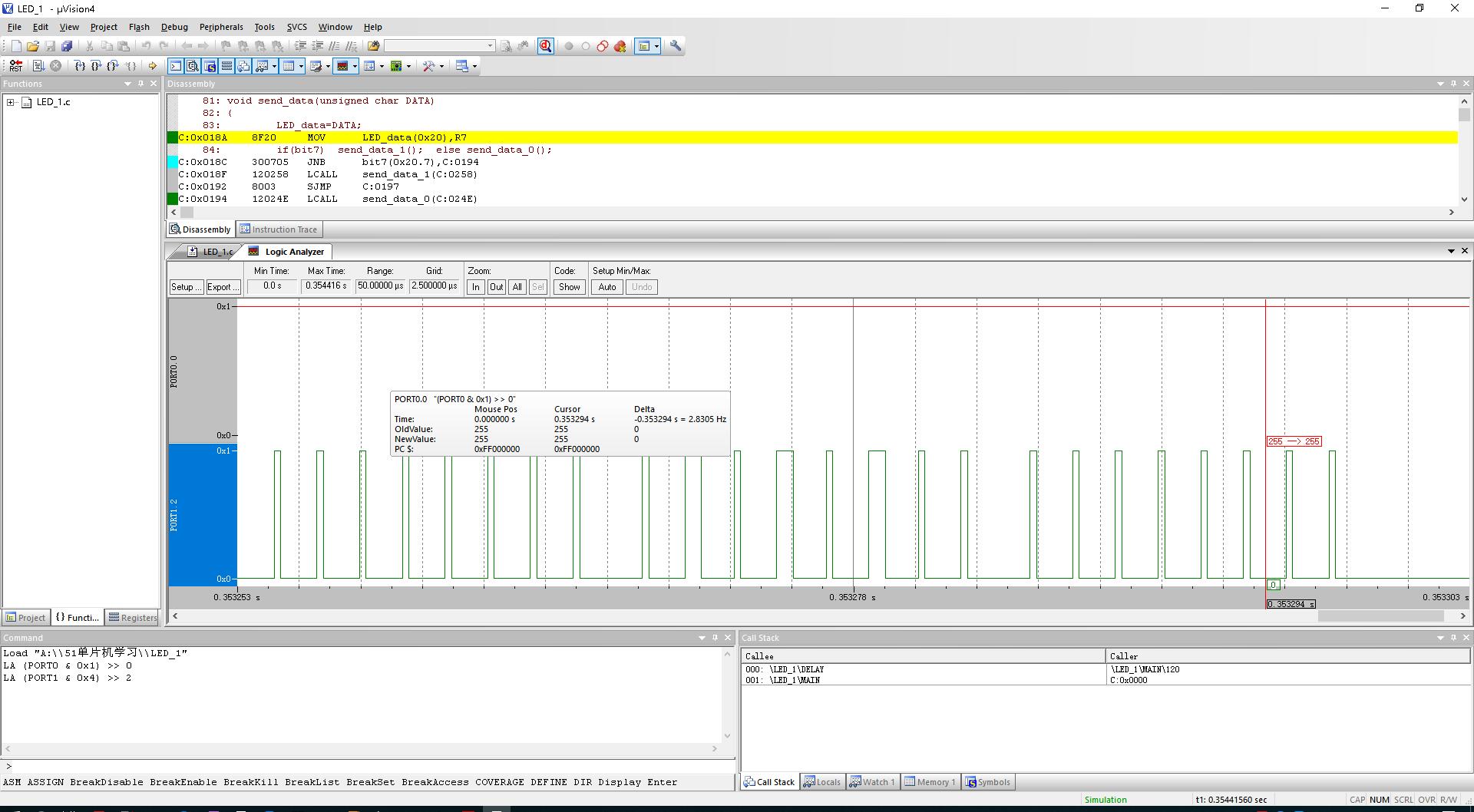This screenshot has height=812, width=1474.
Task: Open the Debug menu
Action: [x=174, y=27]
